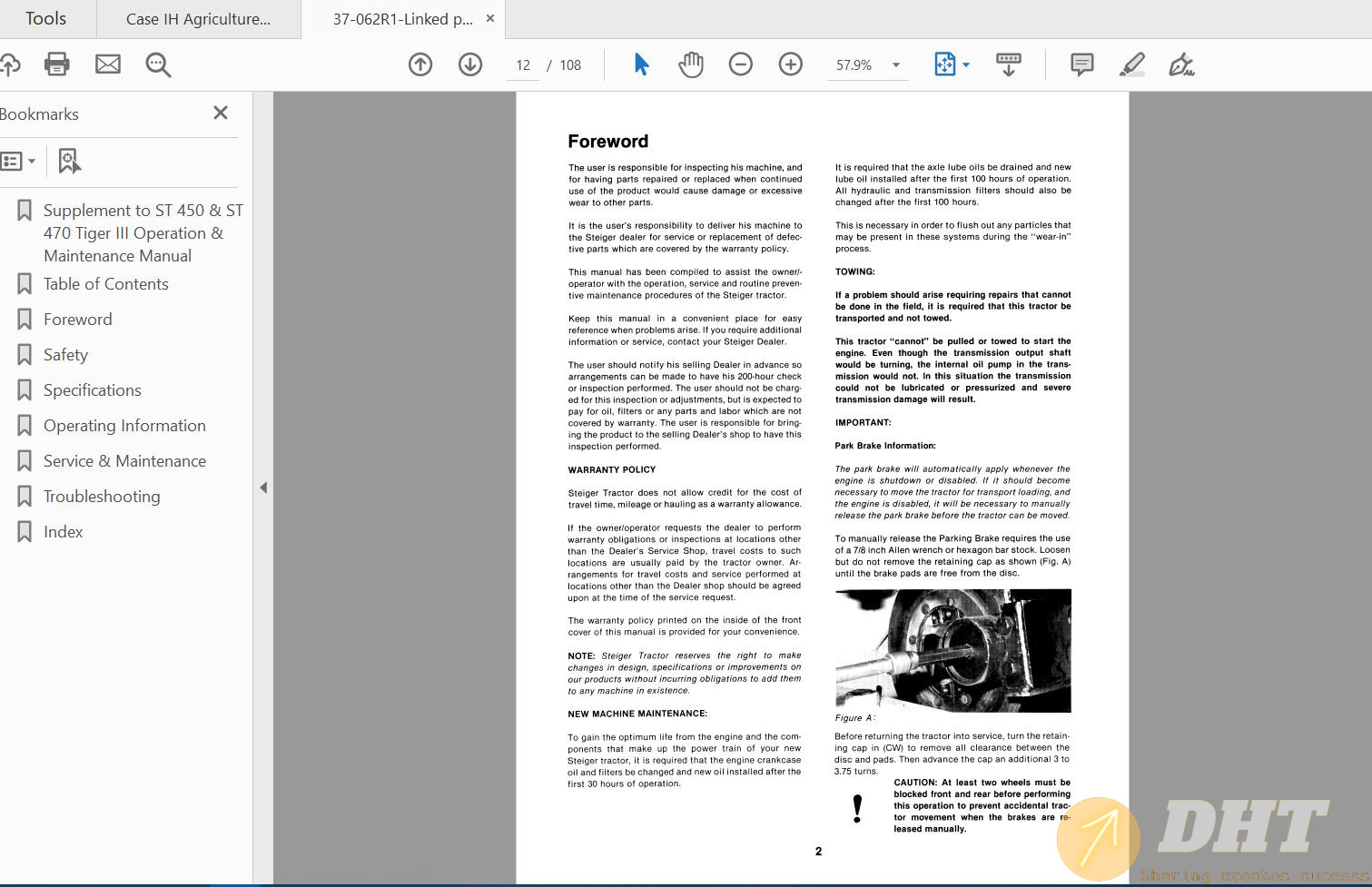Open Supplement to ST 450 bookmark
This screenshot has width=1372, height=887.
(x=143, y=233)
